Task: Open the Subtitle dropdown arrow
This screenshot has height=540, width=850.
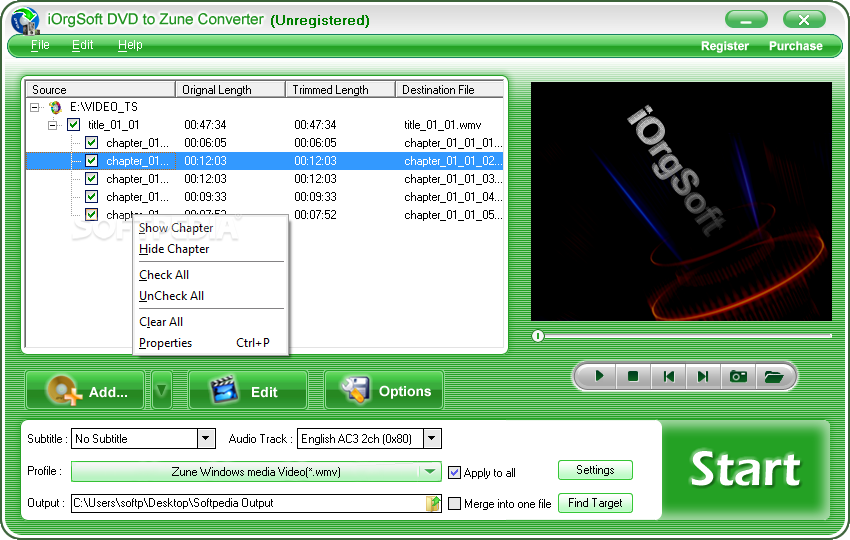Action: (x=206, y=438)
